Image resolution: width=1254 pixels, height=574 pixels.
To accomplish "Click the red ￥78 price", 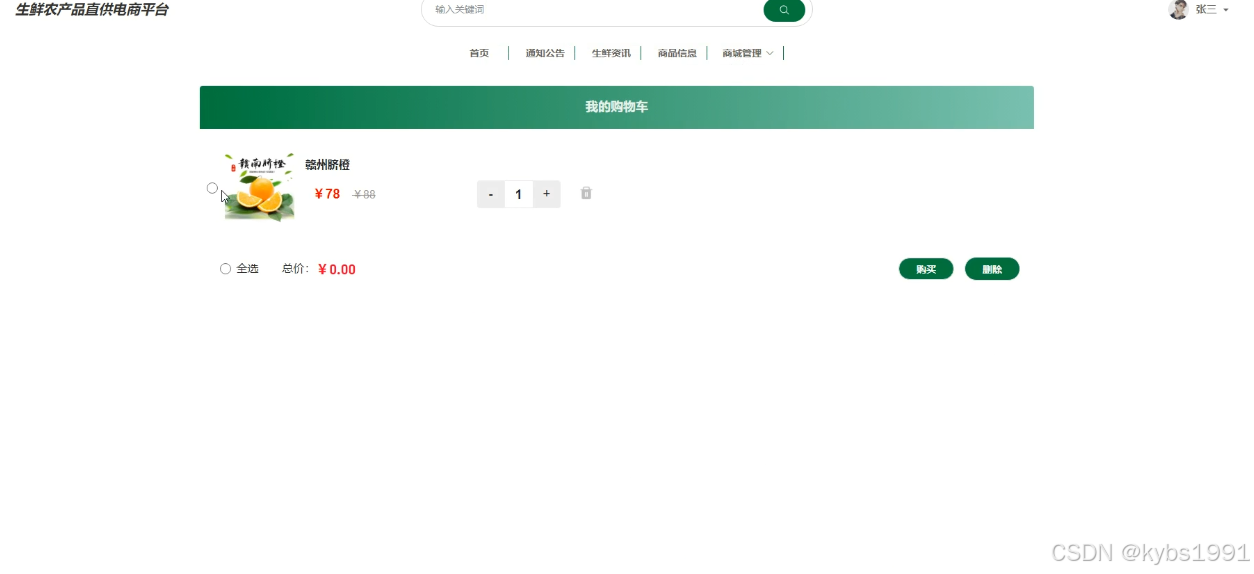I will pos(327,194).
